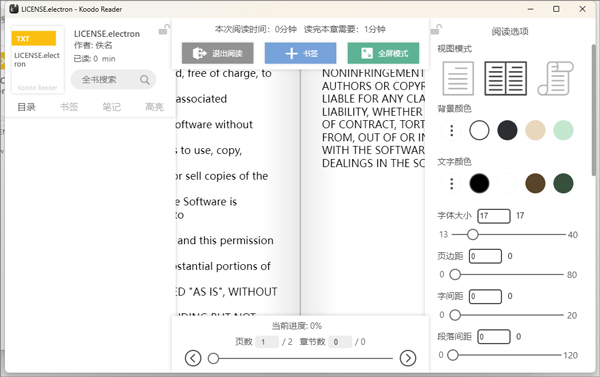Click the paragraph spacing slider handle

(453, 355)
